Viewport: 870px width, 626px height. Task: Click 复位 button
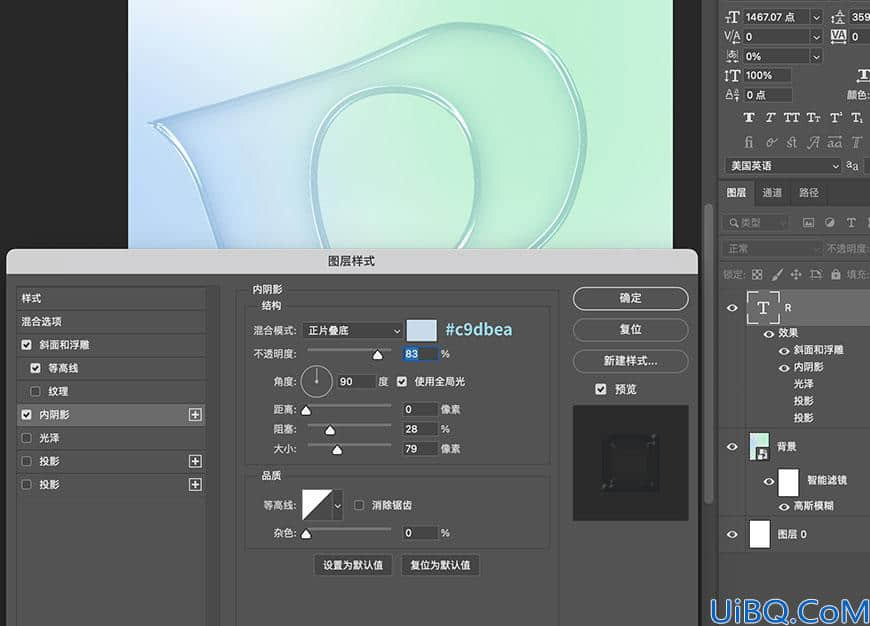pos(630,330)
